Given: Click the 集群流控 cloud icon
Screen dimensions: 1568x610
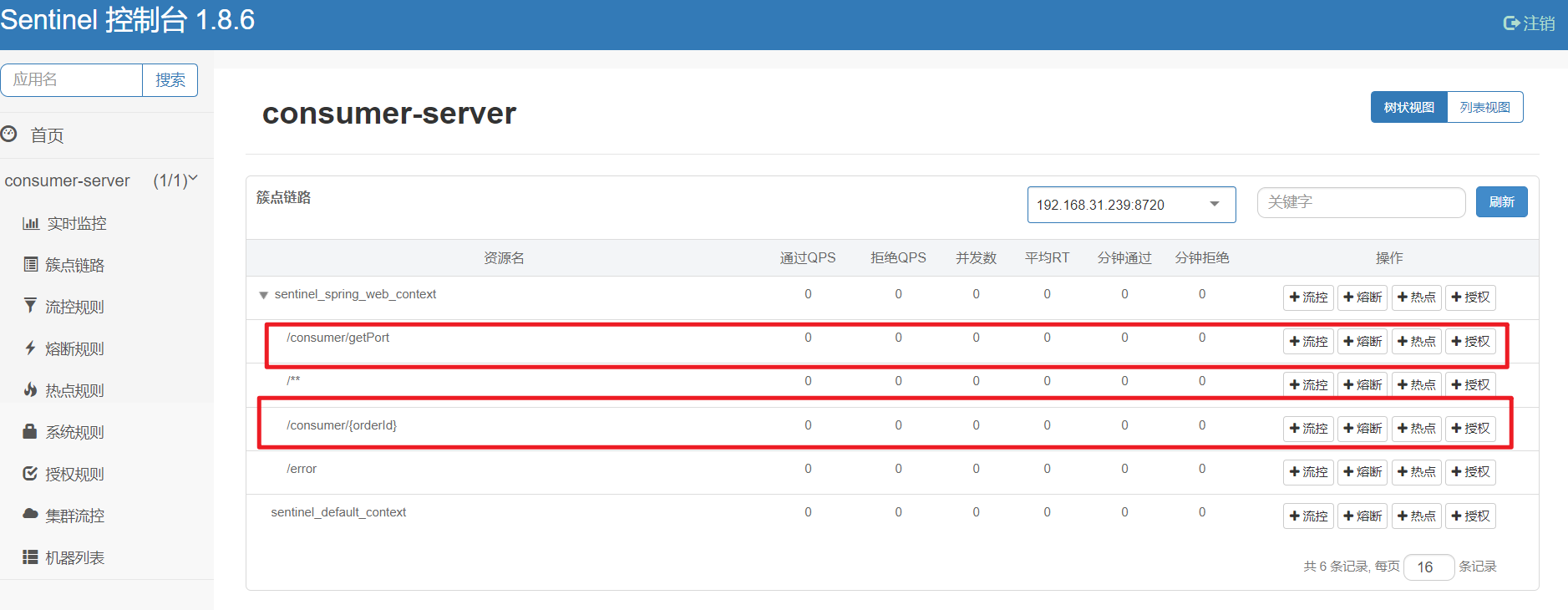Looking at the screenshot, I should pyautogui.click(x=30, y=513).
